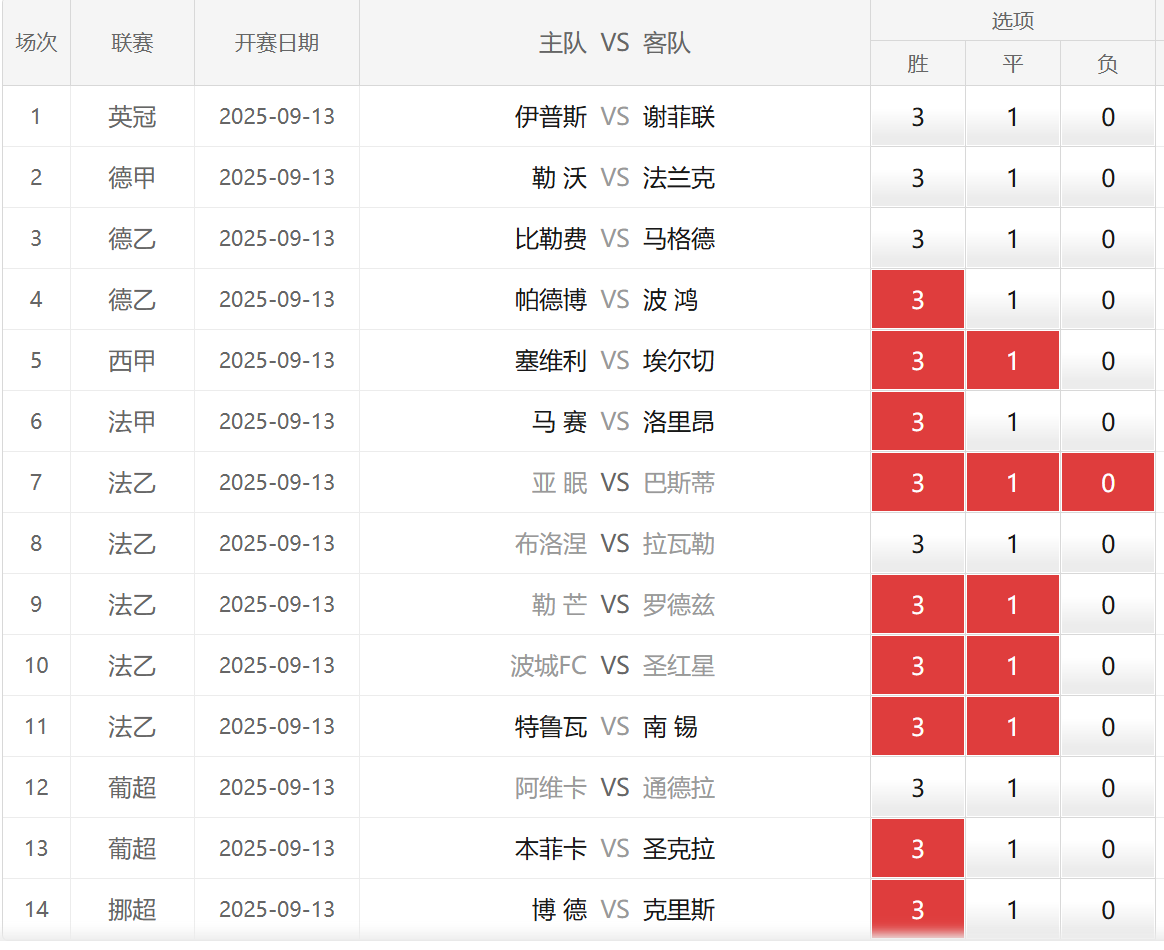Click the 主队 VS 客队 header
Image resolution: width=1164 pixels, height=950 pixels.
pyautogui.click(x=615, y=42)
